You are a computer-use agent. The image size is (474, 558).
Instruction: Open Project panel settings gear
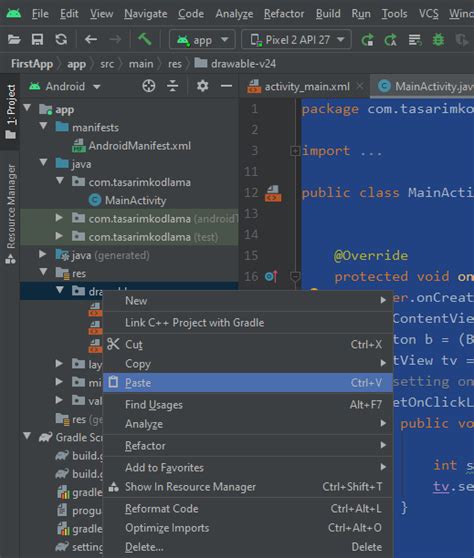tap(202, 86)
